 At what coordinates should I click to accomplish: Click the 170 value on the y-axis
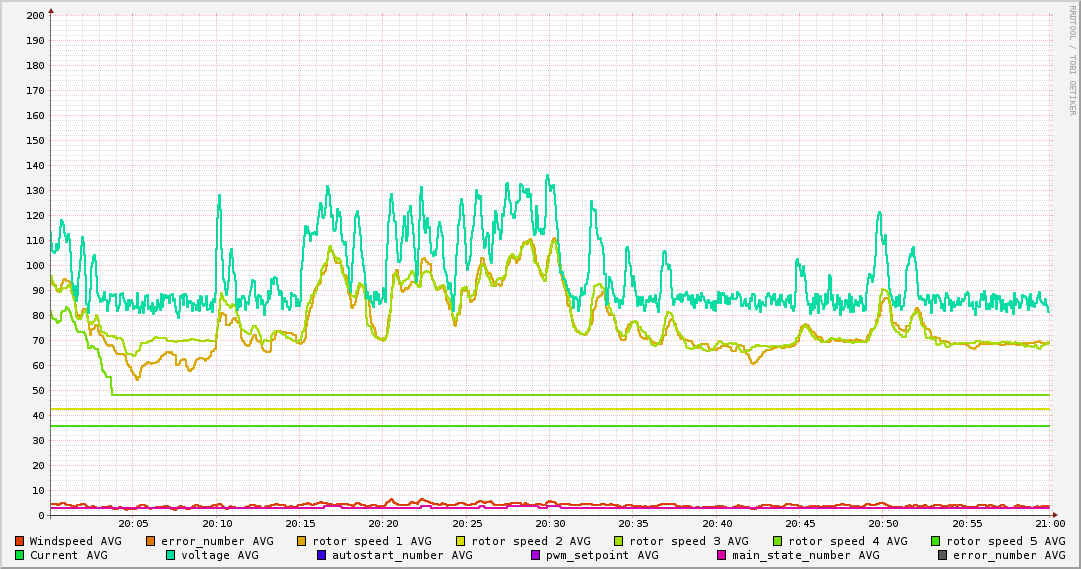click(x=35, y=90)
